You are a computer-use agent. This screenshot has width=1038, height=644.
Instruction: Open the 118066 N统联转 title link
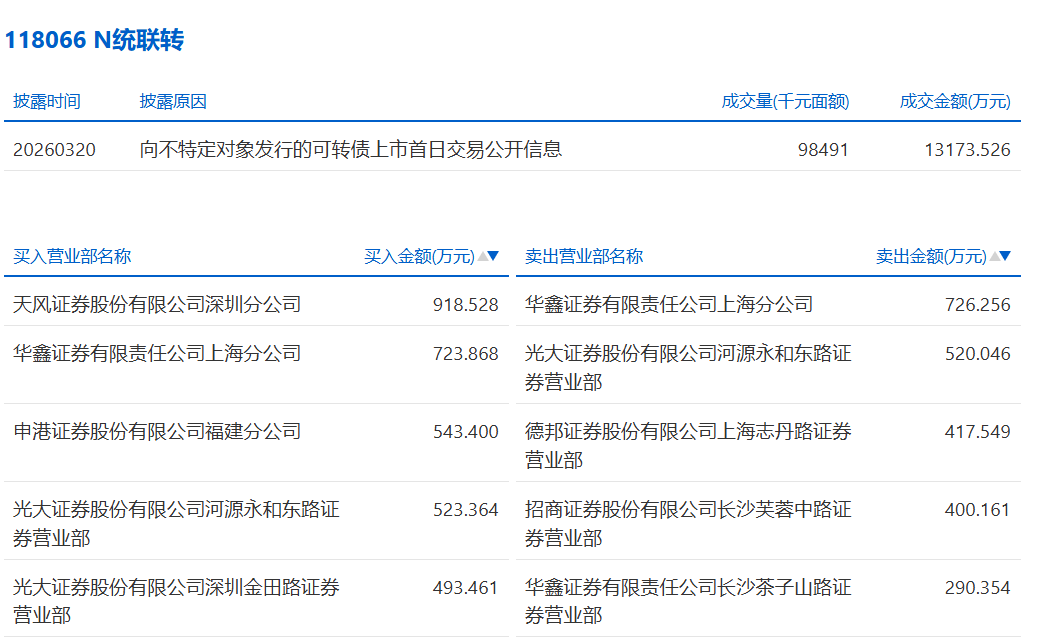(x=94, y=40)
